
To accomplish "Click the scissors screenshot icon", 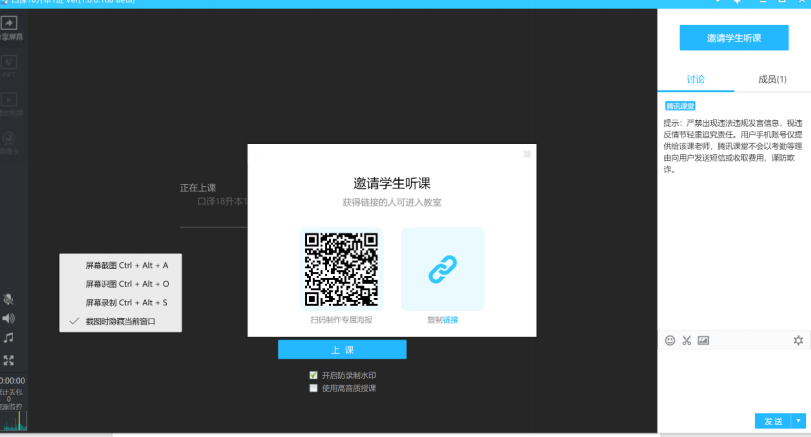I will click(686, 341).
